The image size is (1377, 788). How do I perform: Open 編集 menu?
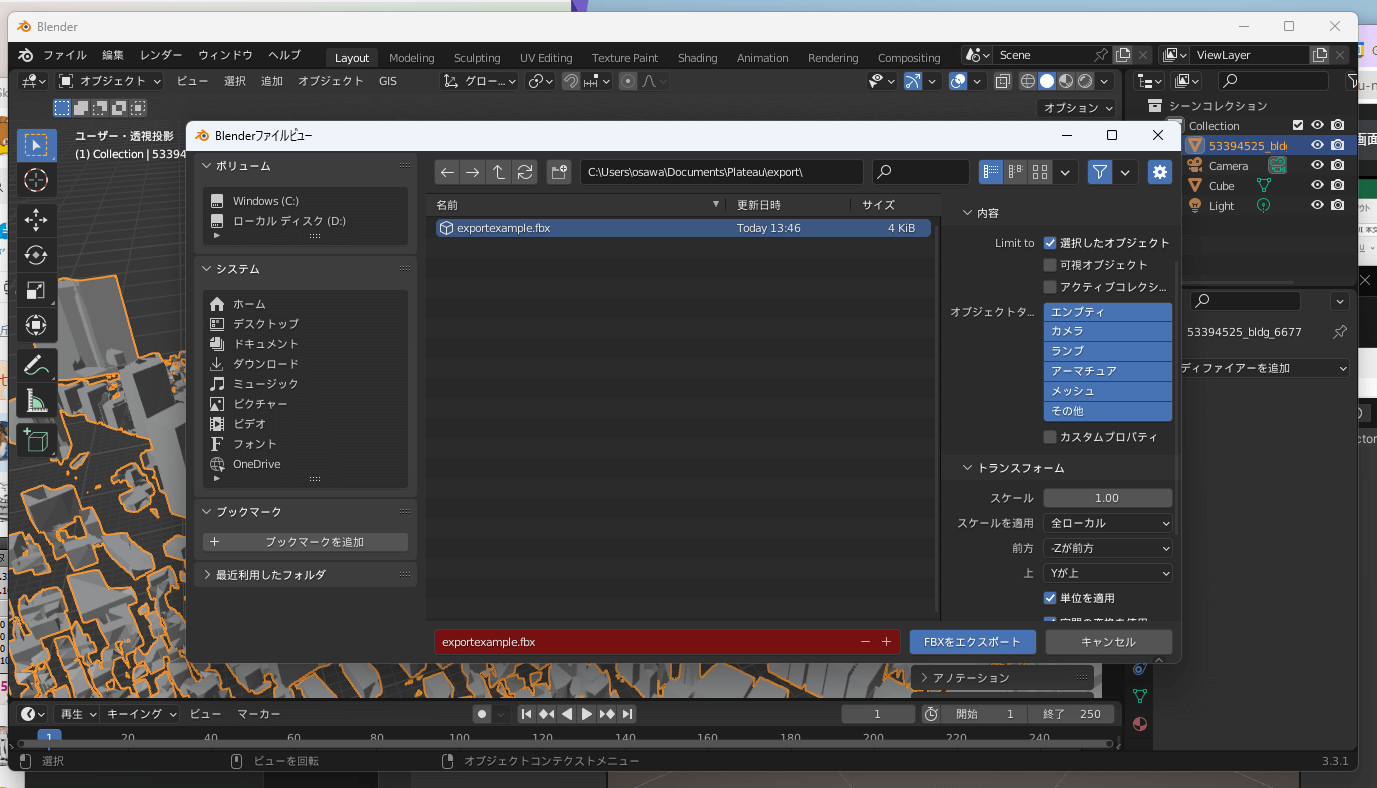pyautogui.click(x=113, y=55)
